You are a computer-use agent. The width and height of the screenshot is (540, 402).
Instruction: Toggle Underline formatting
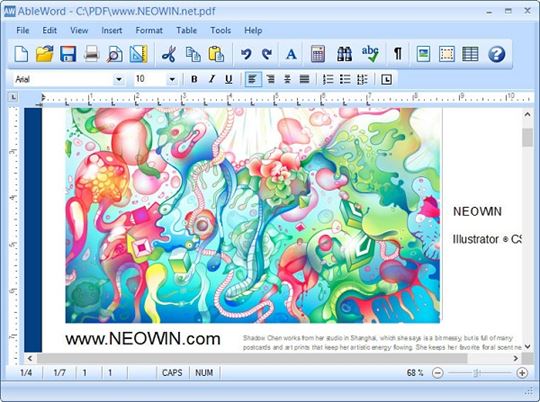(x=228, y=79)
